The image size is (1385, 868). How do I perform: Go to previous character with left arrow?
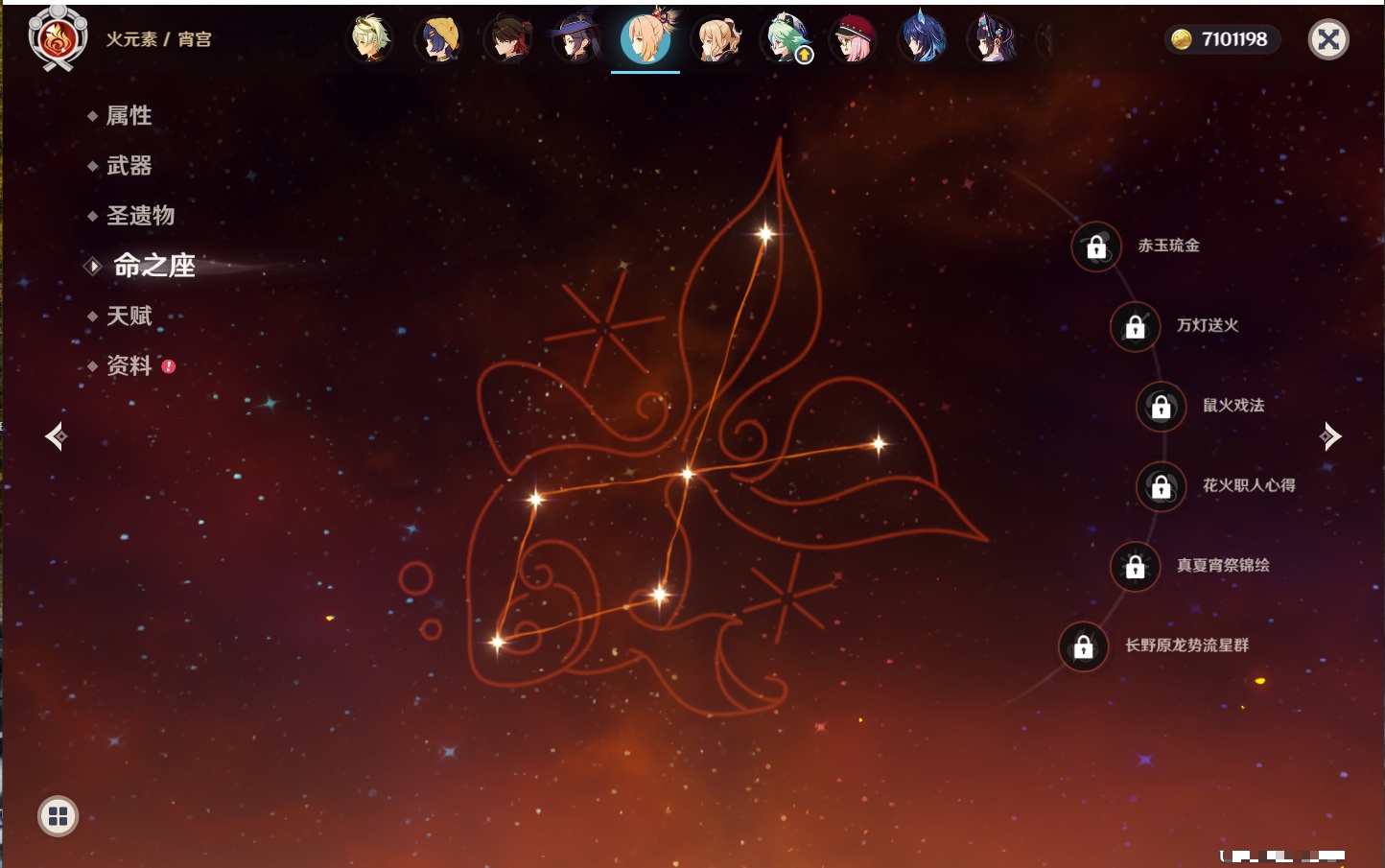56,436
